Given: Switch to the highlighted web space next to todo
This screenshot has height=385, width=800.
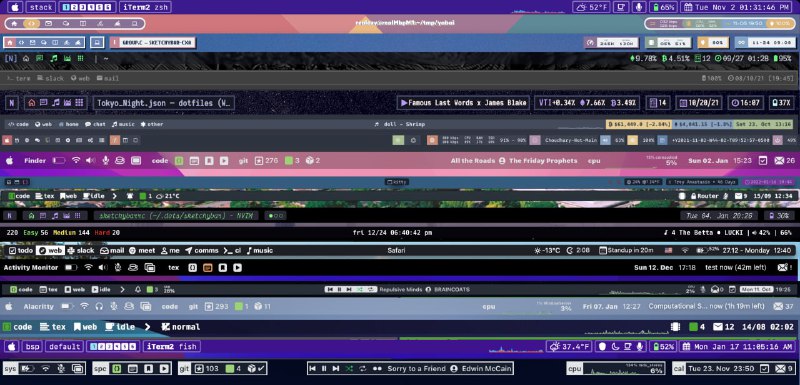Looking at the screenshot, I should 50,250.
